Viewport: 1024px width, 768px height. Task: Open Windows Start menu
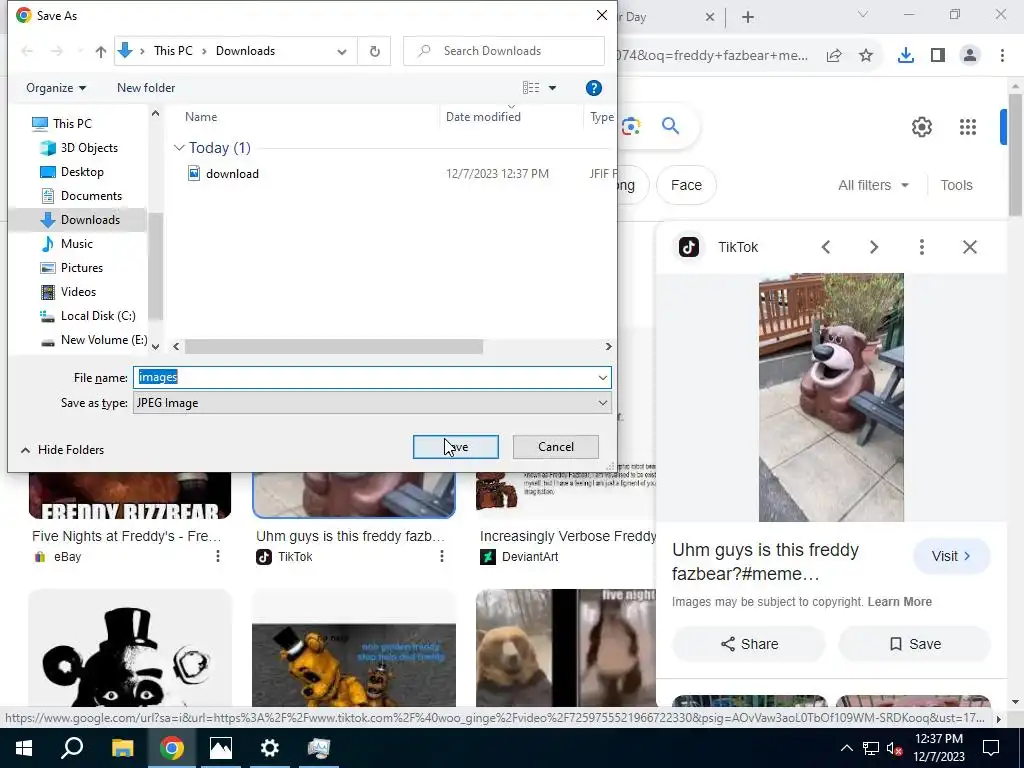click(x=24, y=748)
